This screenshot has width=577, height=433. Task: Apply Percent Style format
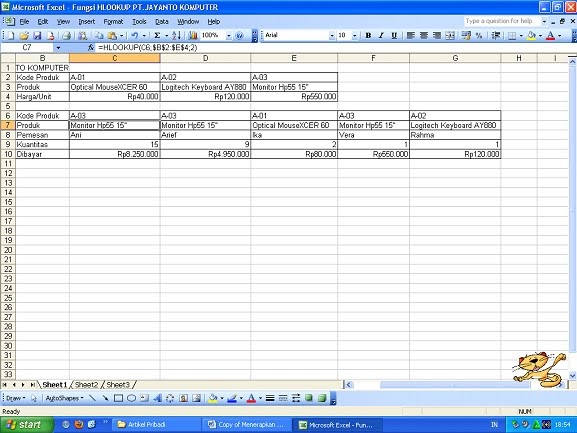click(479, 36)
